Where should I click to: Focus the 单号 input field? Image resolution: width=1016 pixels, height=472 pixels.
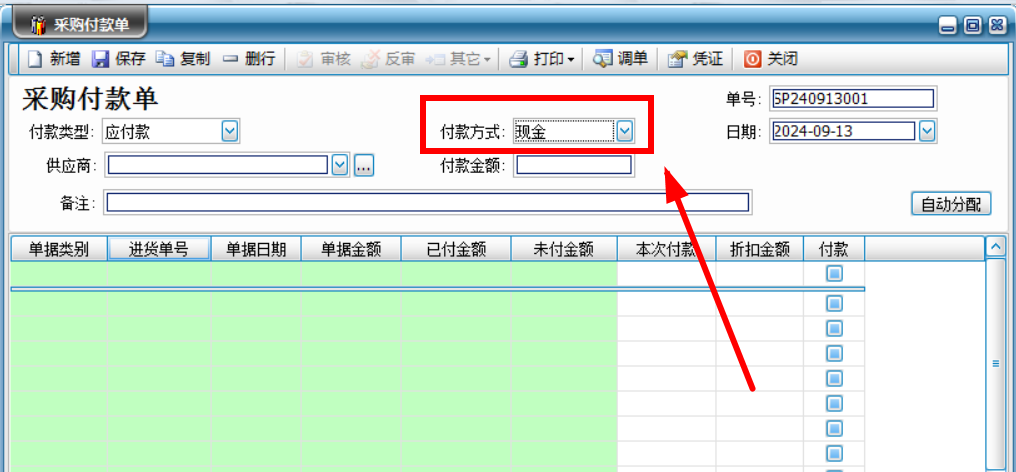(x=853, y=99)
